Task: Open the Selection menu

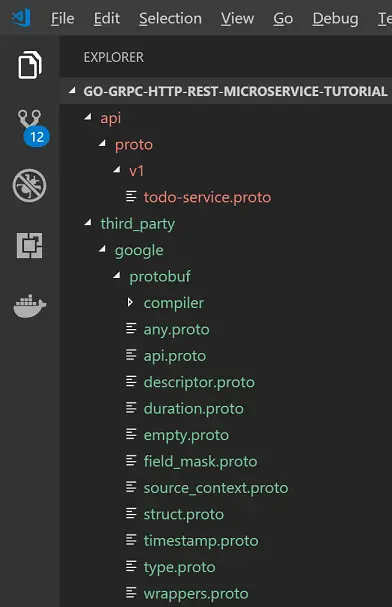Action: click(170, 18)
